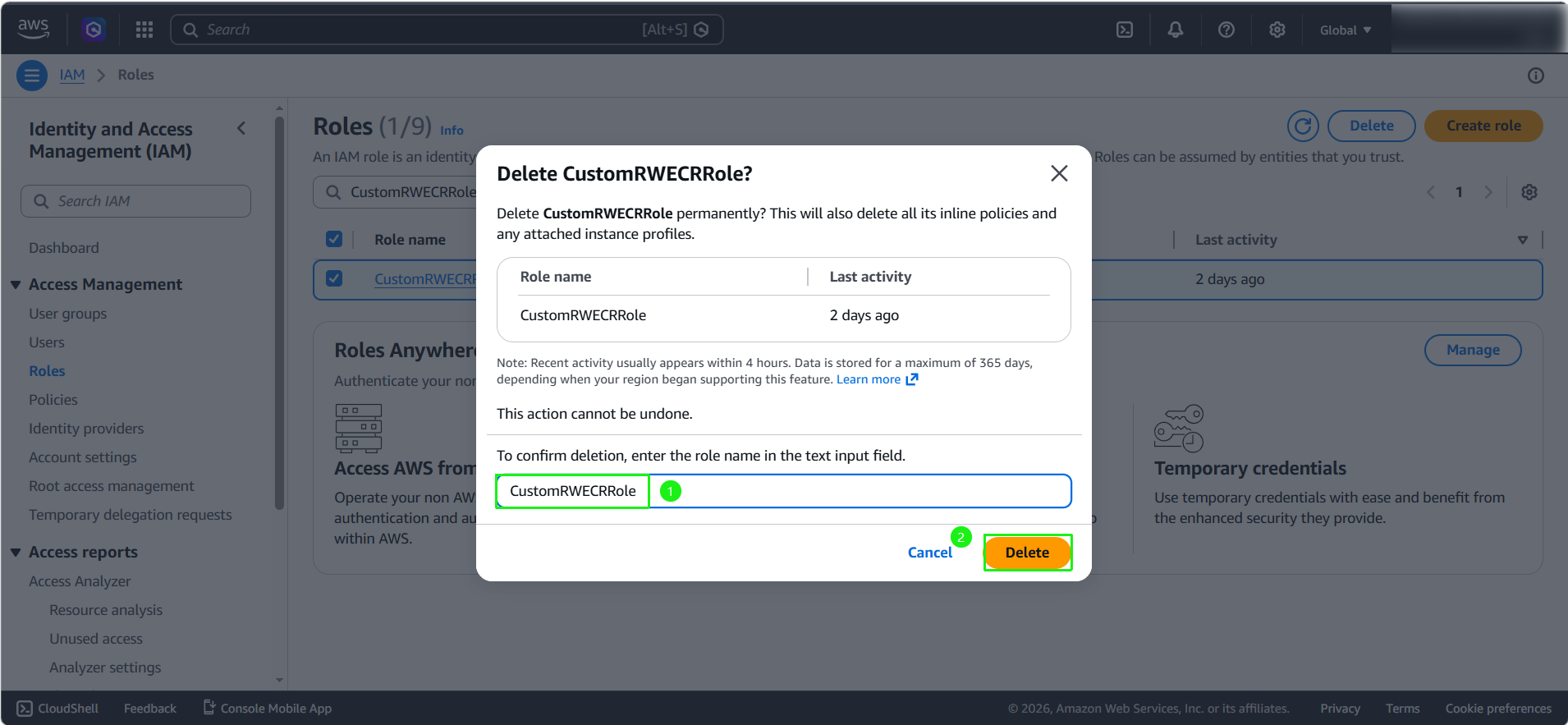Open Cookie preferences
The width and height of the screenshot is (1568, 725).
point(1498,709)
